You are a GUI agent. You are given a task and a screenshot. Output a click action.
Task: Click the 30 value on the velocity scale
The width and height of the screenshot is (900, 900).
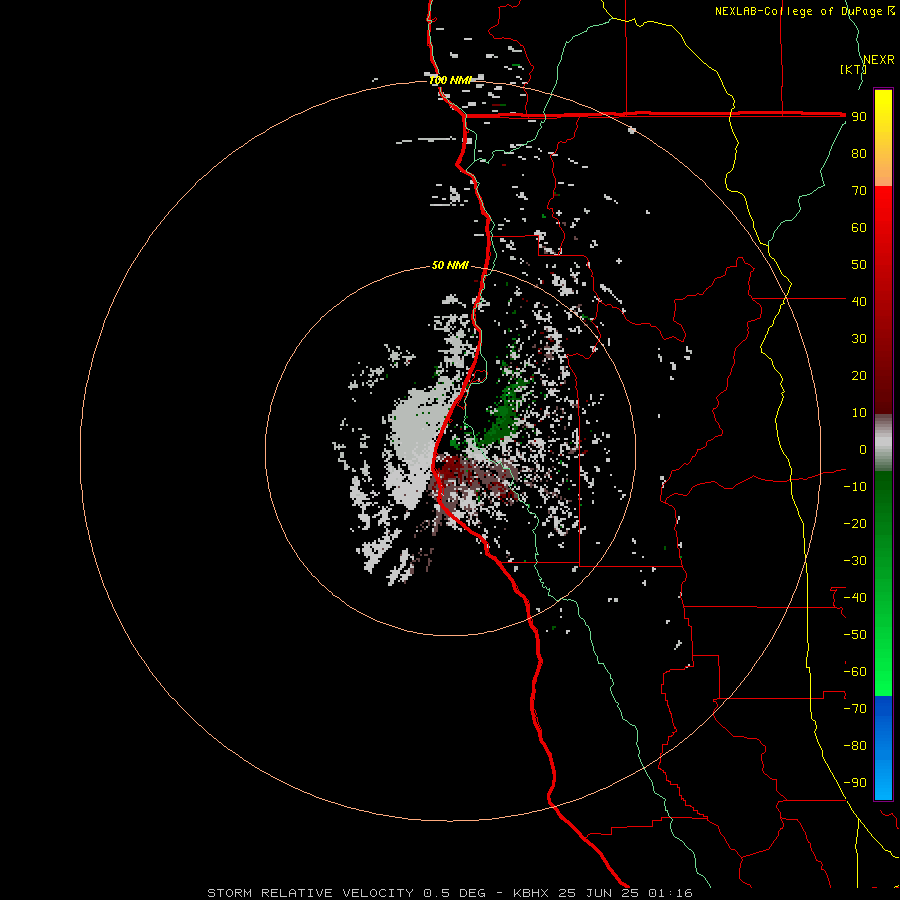859,339
